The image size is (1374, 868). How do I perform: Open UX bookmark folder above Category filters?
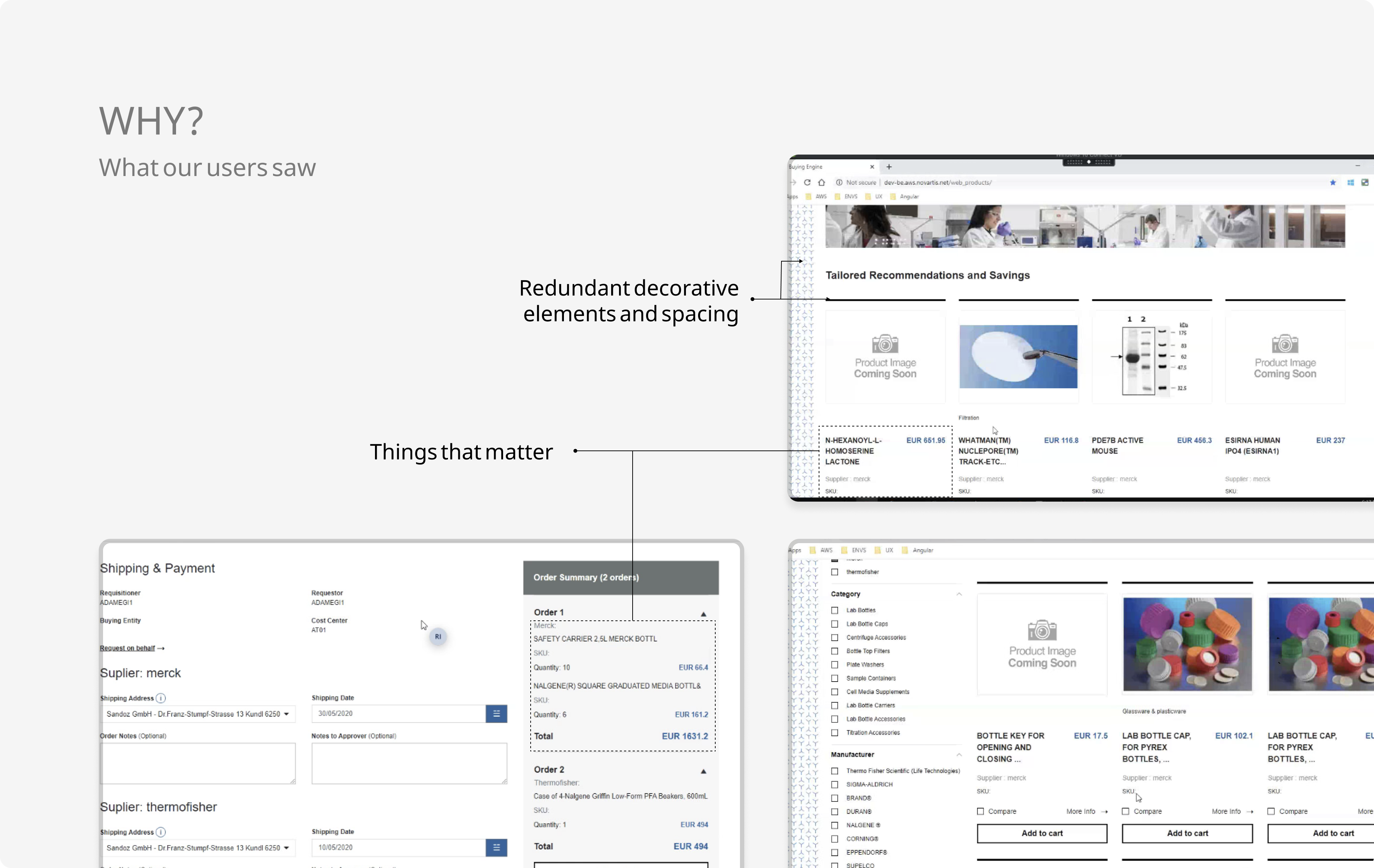click(x=884, y=550)
